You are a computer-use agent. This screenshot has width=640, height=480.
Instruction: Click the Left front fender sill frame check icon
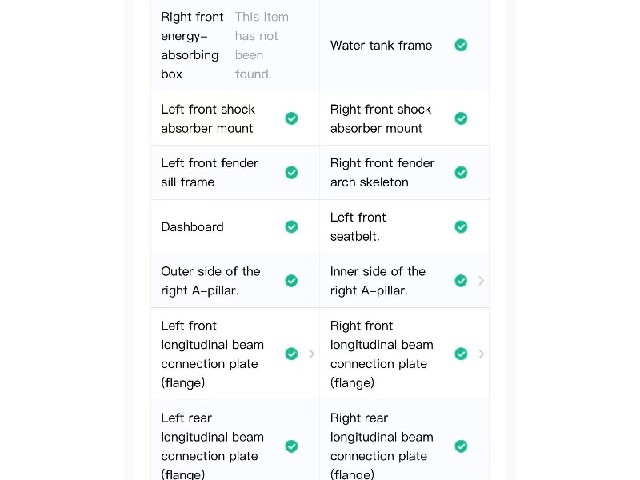291,172
